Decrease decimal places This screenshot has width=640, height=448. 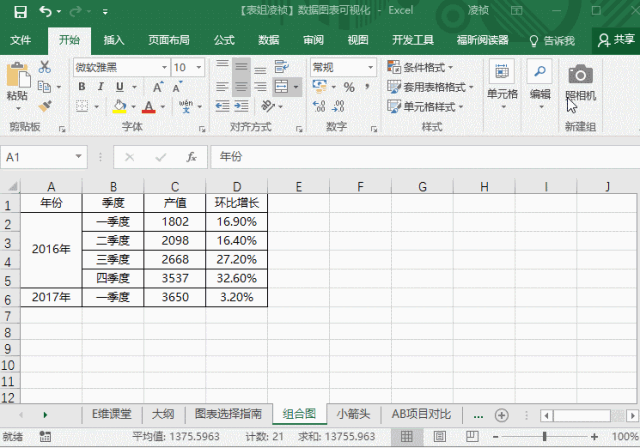pos(338,106)
